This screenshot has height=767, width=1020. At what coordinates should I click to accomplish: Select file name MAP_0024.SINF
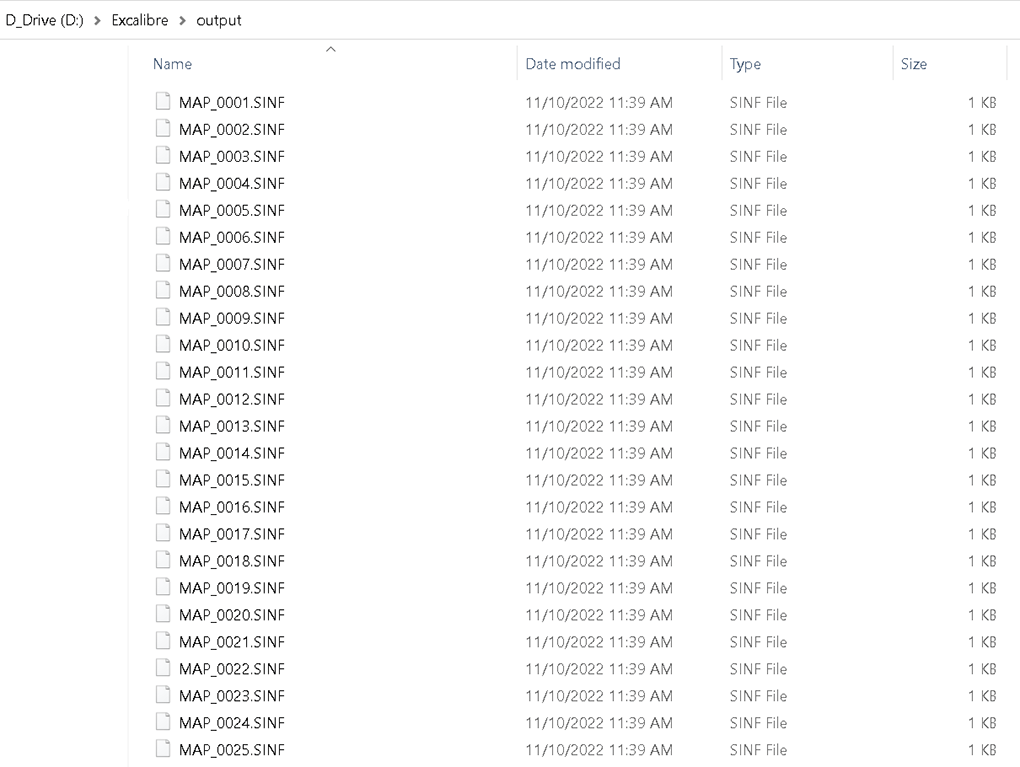pyautogui.click(x=232, y=723)
